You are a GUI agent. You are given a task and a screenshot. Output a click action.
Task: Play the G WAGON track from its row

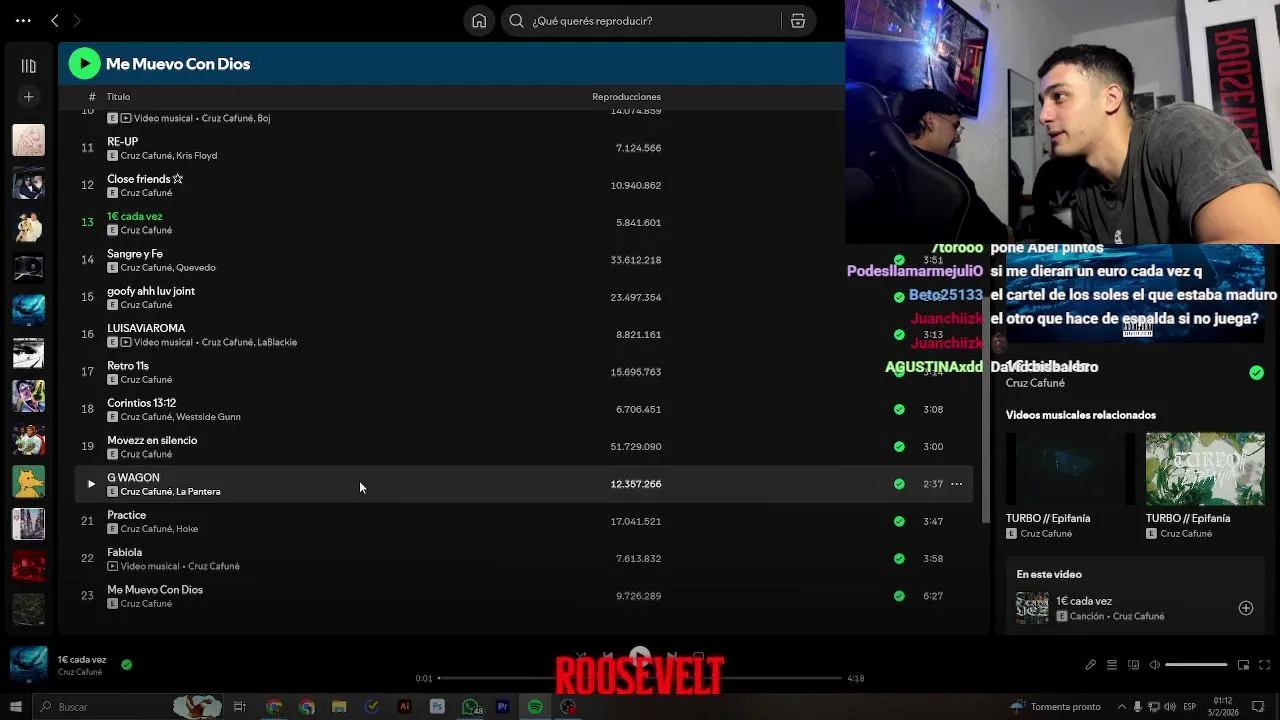91,484
